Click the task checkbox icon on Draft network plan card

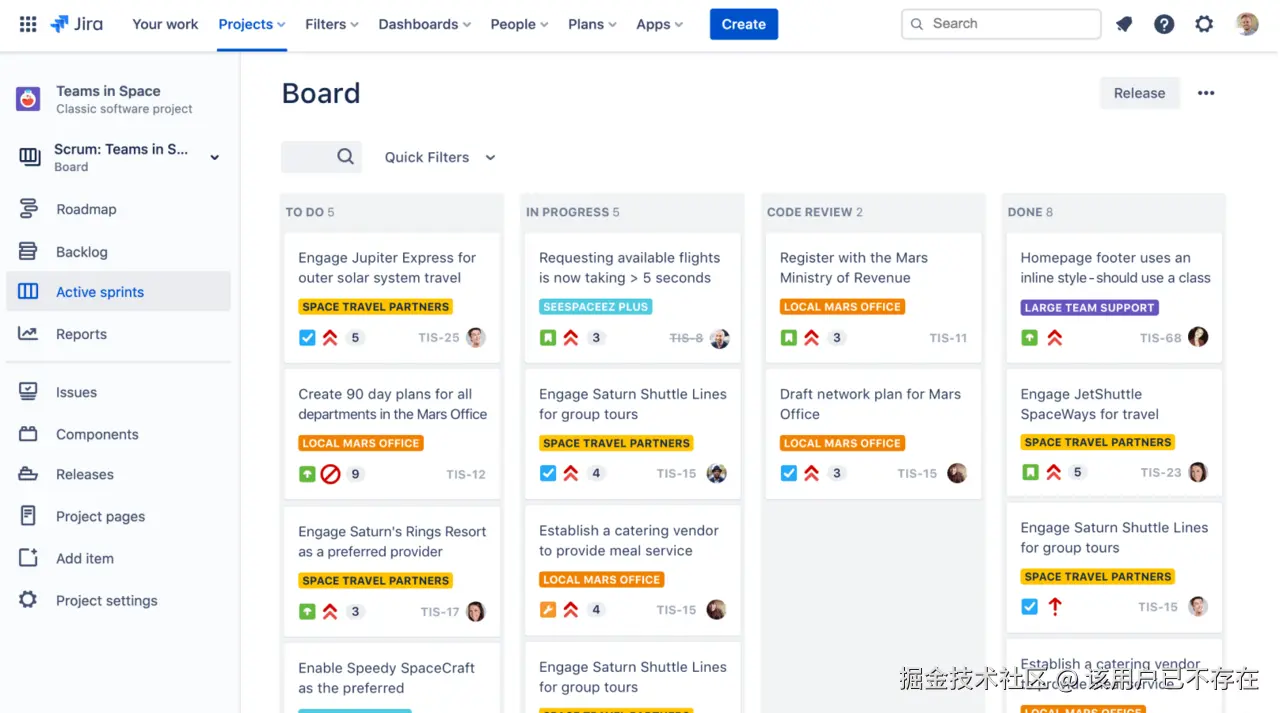tap(789, 473)
